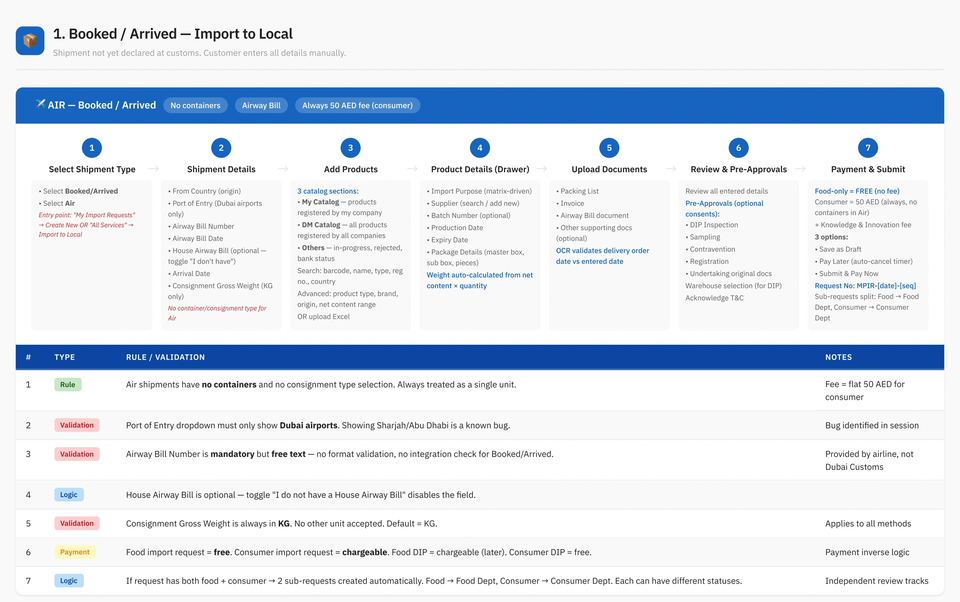Click the 3 catalog sections link
This screenshot has height=602, width=960.
tap(328, 191)
